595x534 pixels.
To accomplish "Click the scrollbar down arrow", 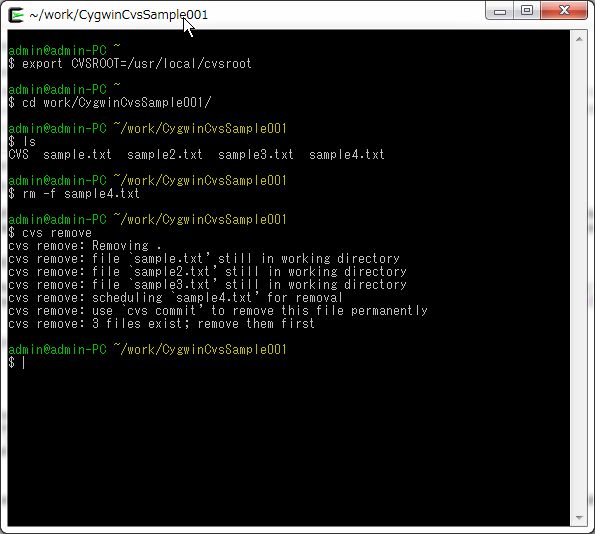I will coord(579,518).
